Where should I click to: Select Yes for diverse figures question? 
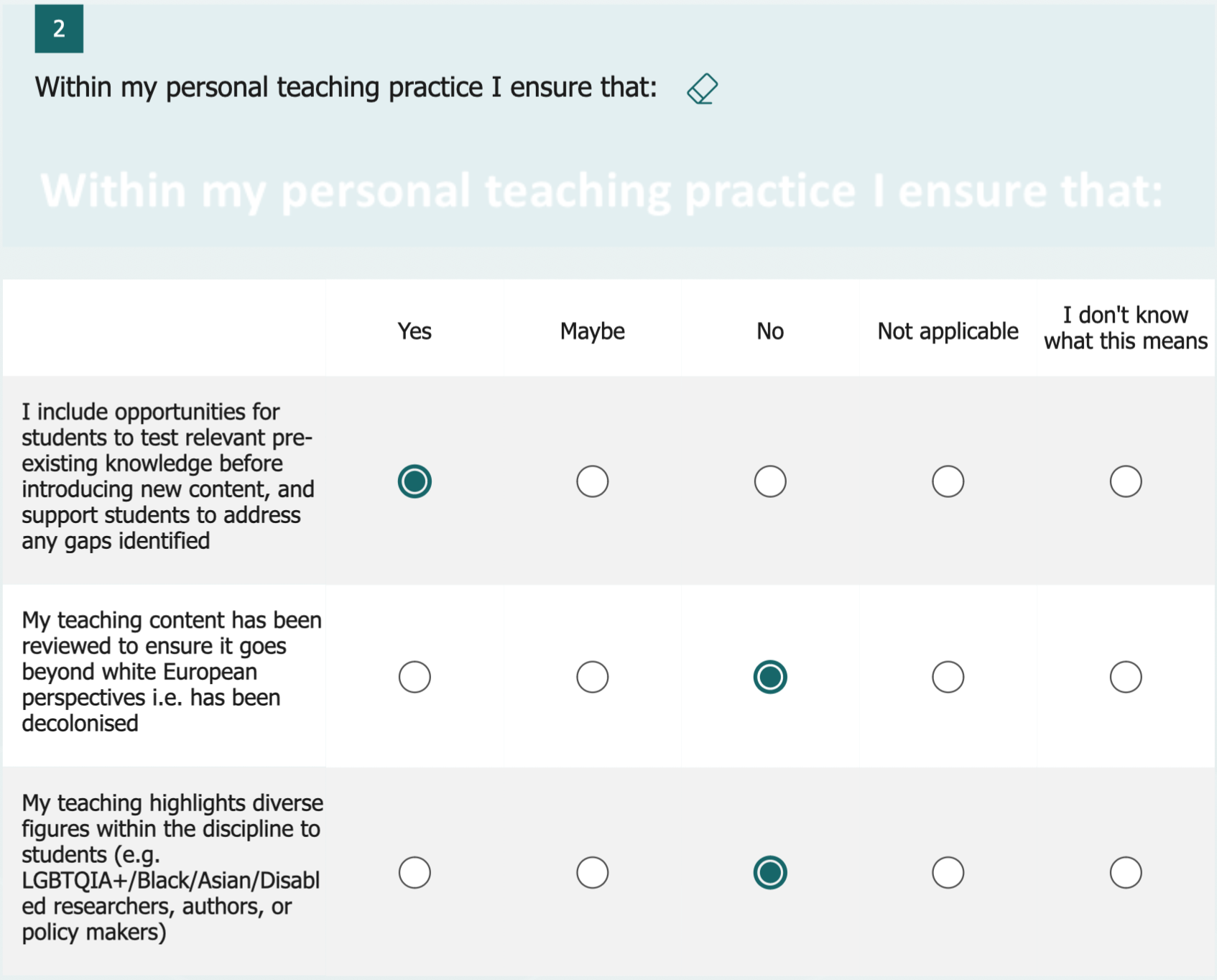coord(415,873)
